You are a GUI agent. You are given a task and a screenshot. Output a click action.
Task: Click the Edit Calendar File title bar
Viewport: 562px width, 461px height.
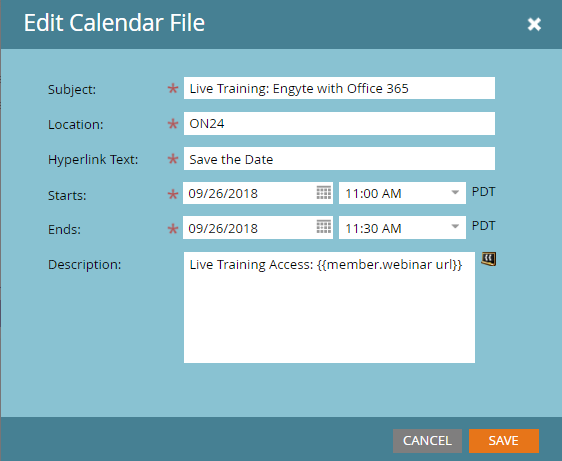pyautogui.click(x=281, y=24)
